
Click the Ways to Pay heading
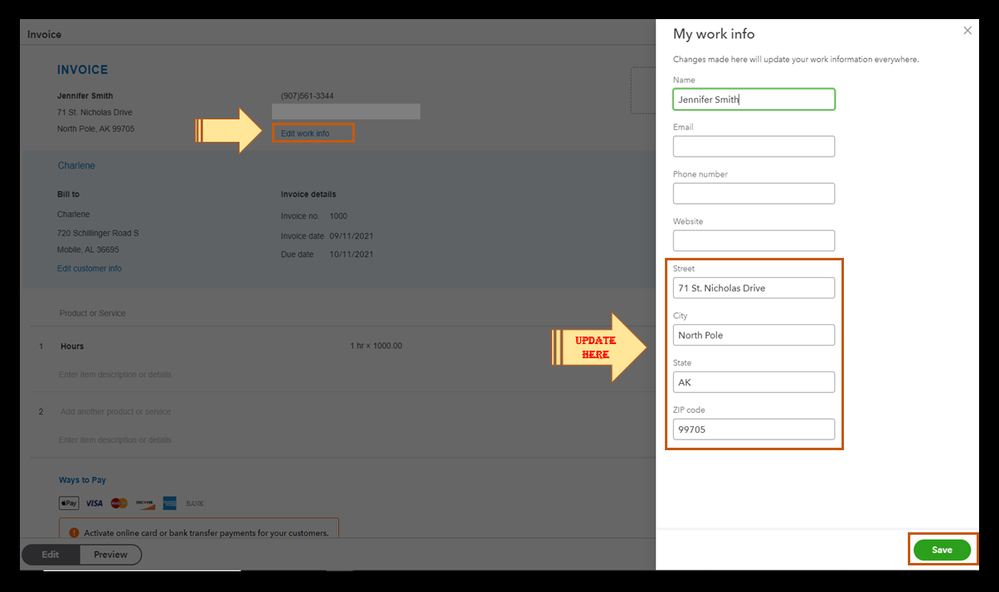click(x=82, y=480)
